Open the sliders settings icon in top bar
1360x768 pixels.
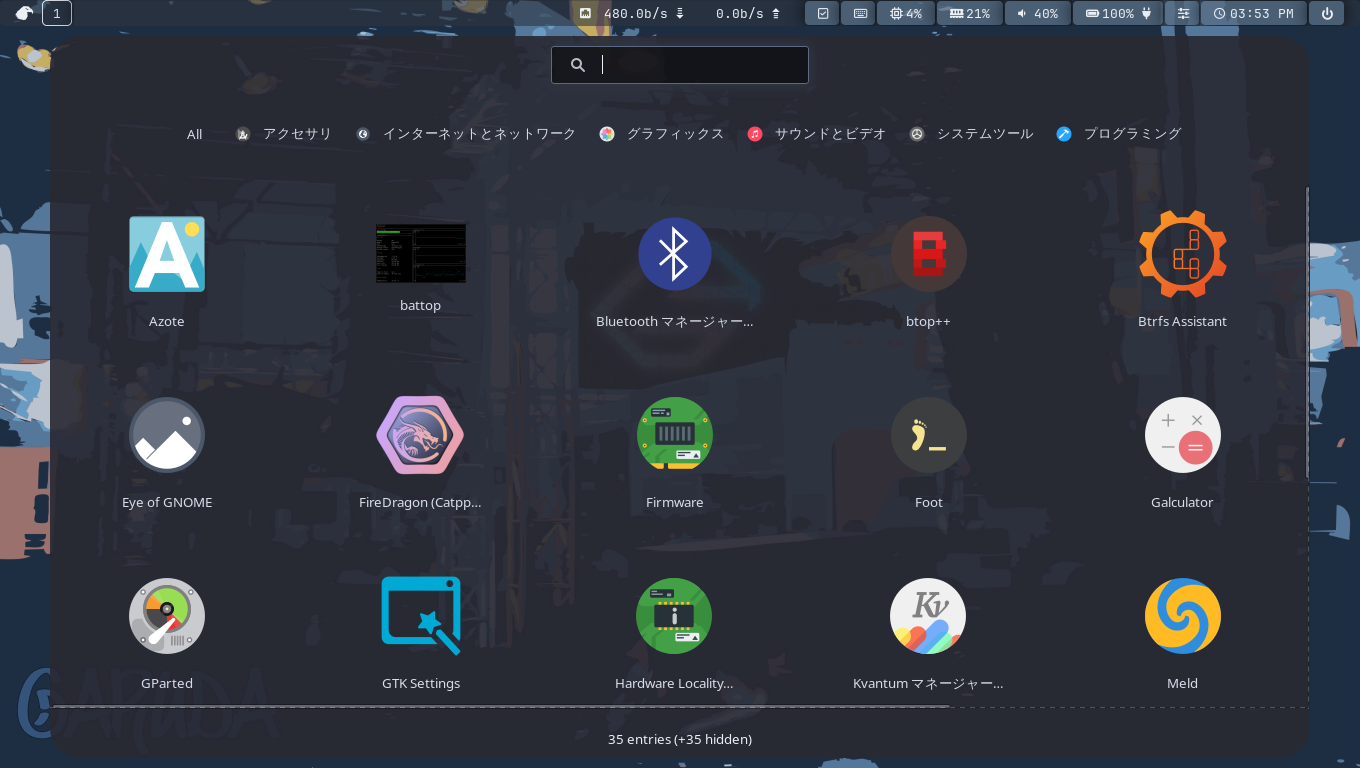click(1183, 13)
